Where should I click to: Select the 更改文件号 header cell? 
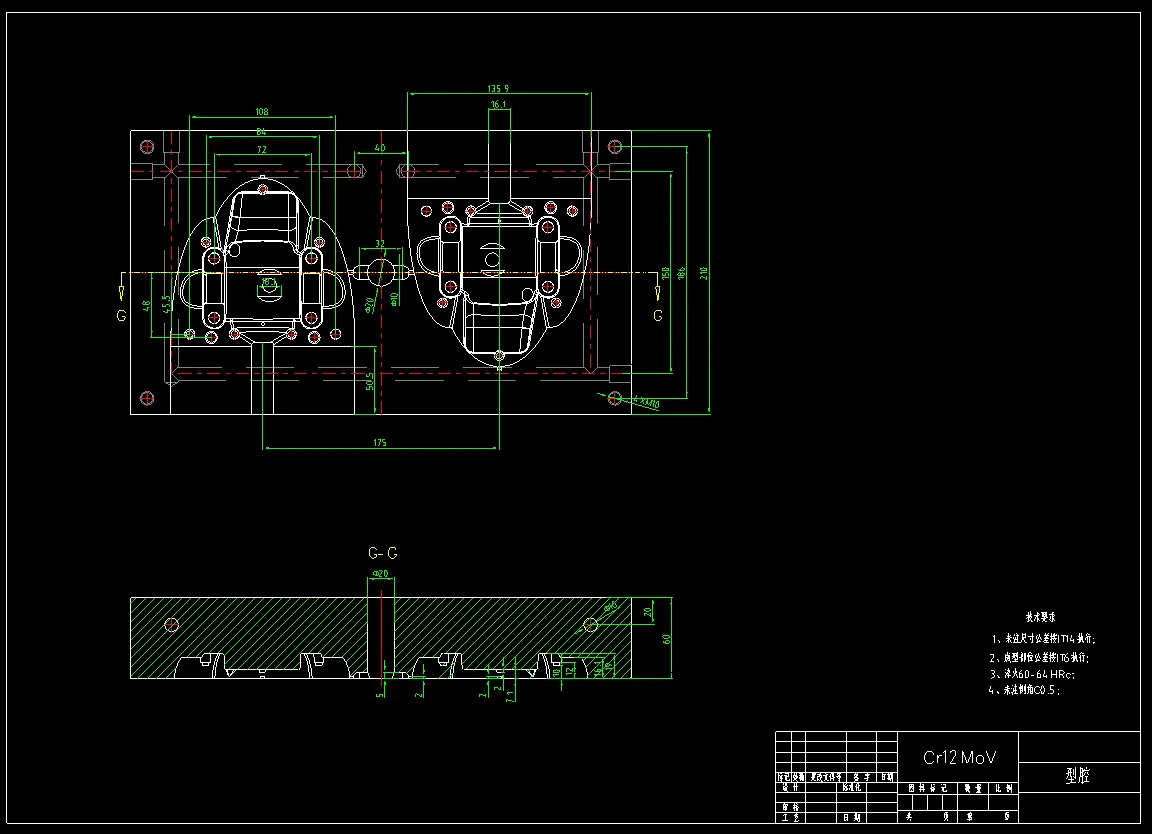pyautogui.click(x=826, y=777)
